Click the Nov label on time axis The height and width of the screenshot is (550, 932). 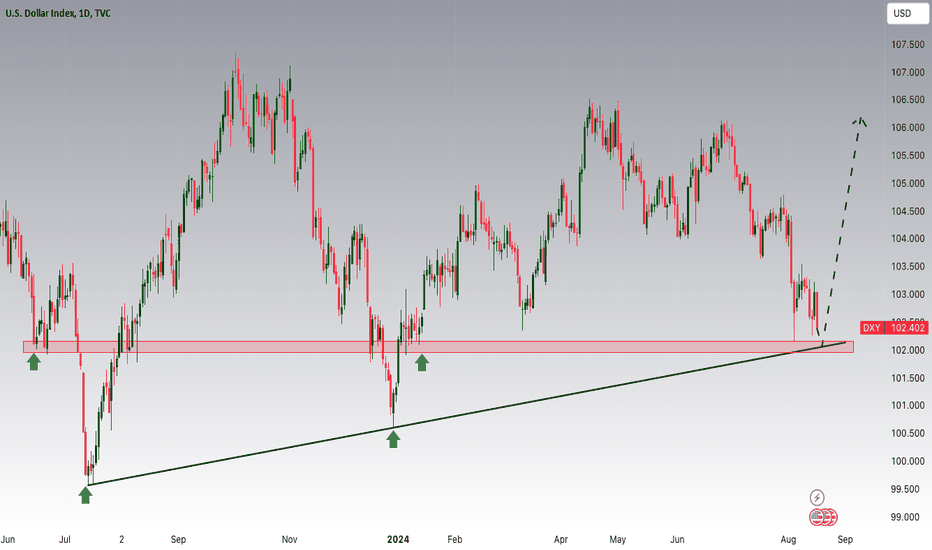(x=289, y=539)
